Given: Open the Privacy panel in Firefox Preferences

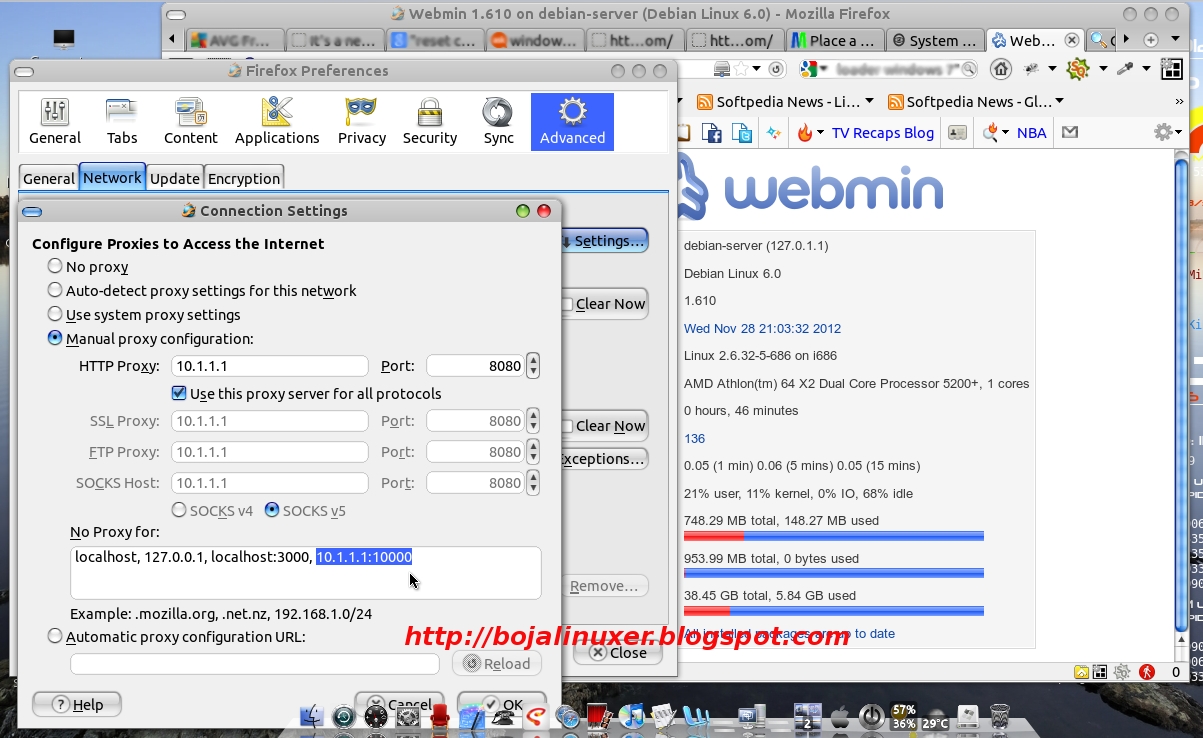Looking at the screenshot, I should click(361, 121).
